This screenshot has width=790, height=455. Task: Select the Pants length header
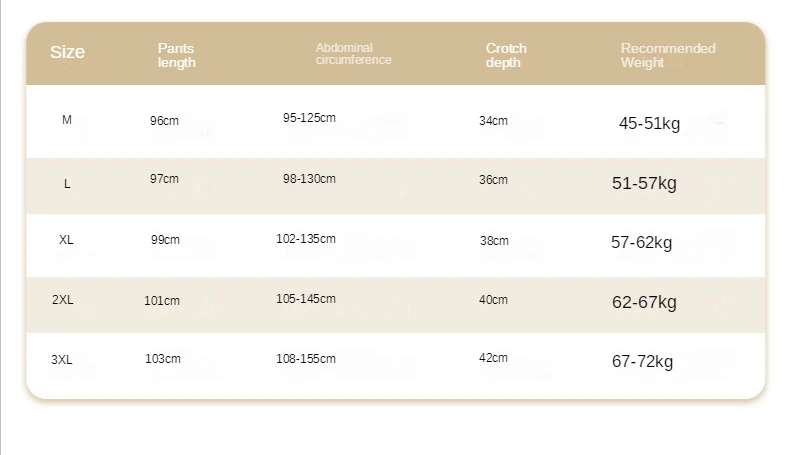[x=176, y=55]
